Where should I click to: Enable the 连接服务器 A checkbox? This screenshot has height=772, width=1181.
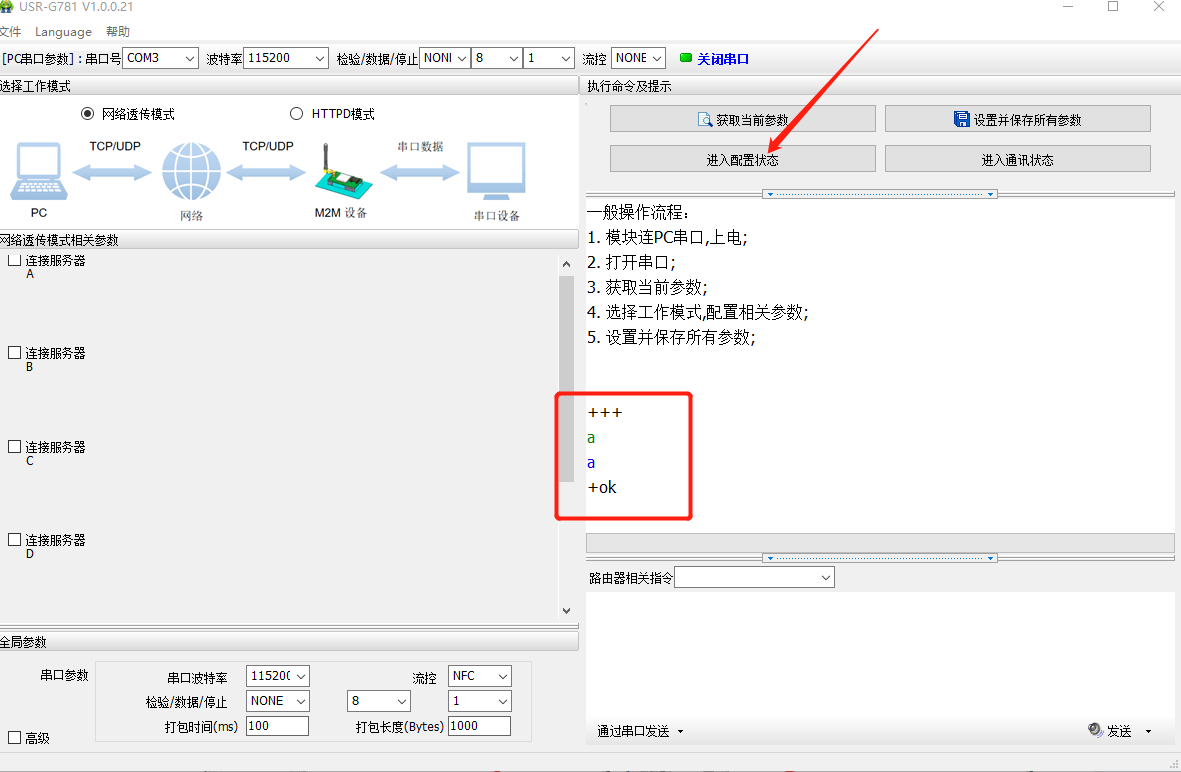click(15, 261)
